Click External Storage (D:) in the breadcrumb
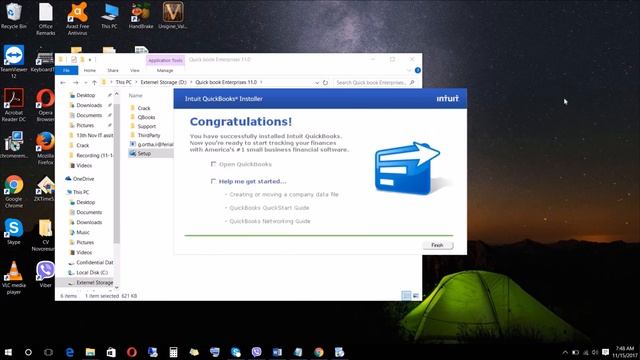Screen dimensions: 640x360 (163, 82)
